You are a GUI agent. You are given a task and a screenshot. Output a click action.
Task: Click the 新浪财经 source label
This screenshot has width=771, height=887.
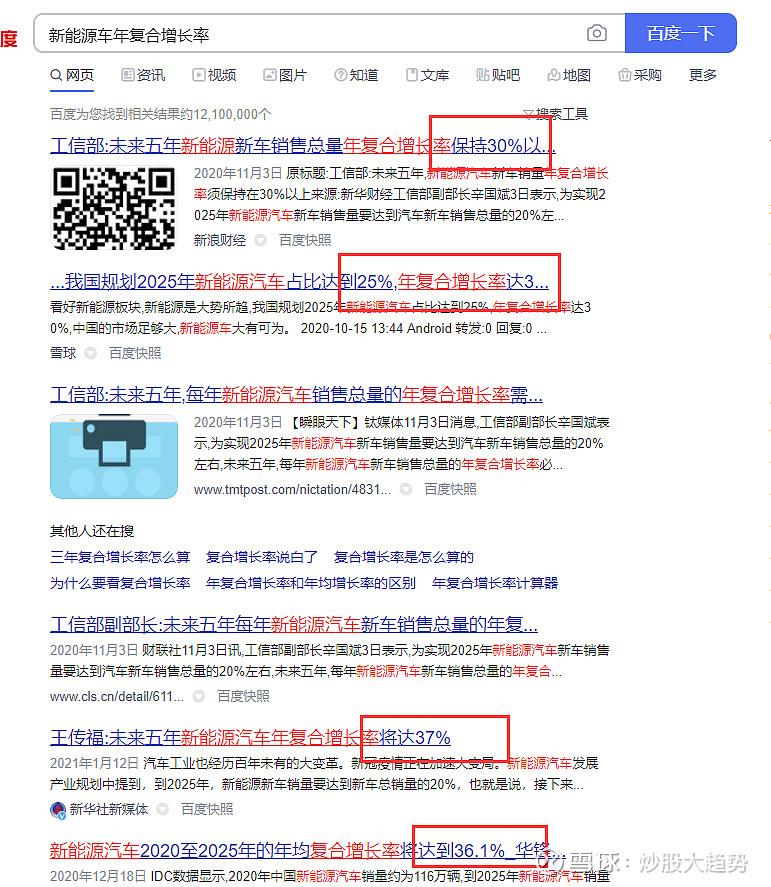[220, 240]
